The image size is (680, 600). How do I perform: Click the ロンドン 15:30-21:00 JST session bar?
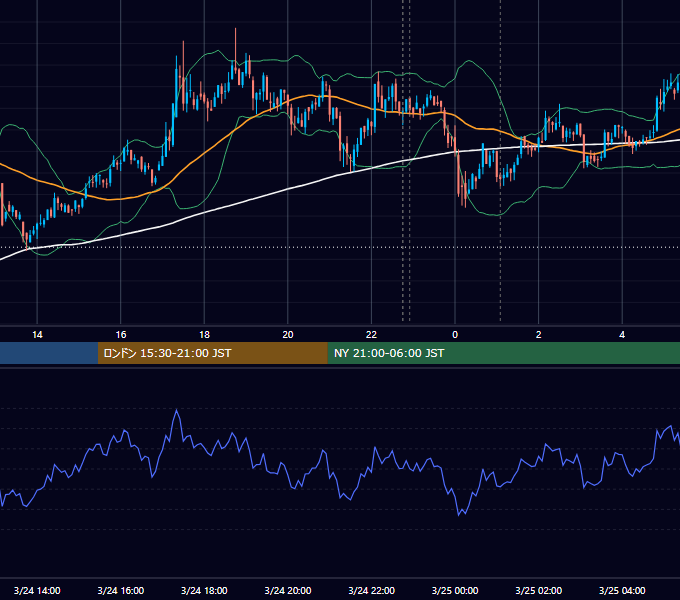212,353
